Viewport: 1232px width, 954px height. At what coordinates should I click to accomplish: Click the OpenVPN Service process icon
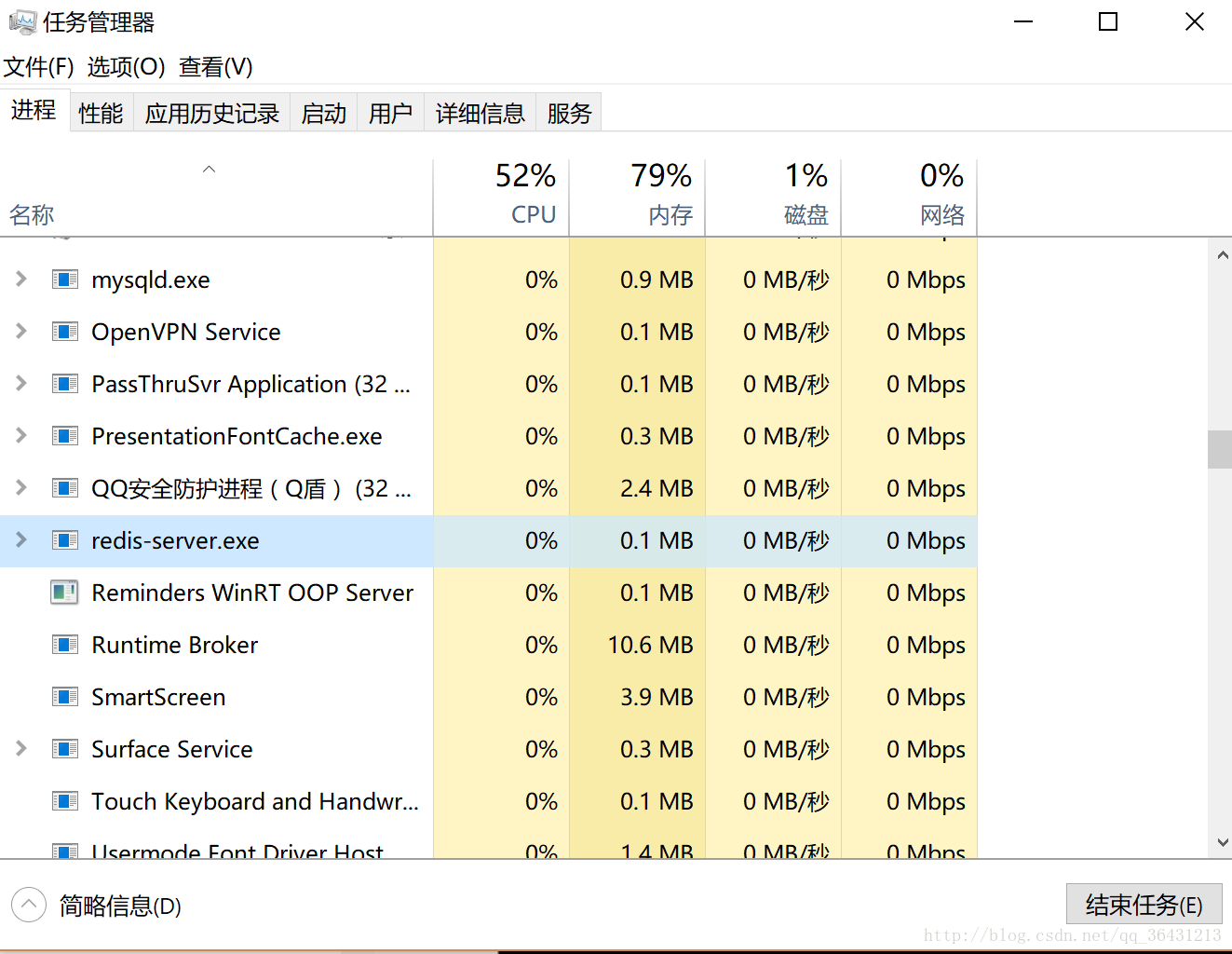click(64, 332)
